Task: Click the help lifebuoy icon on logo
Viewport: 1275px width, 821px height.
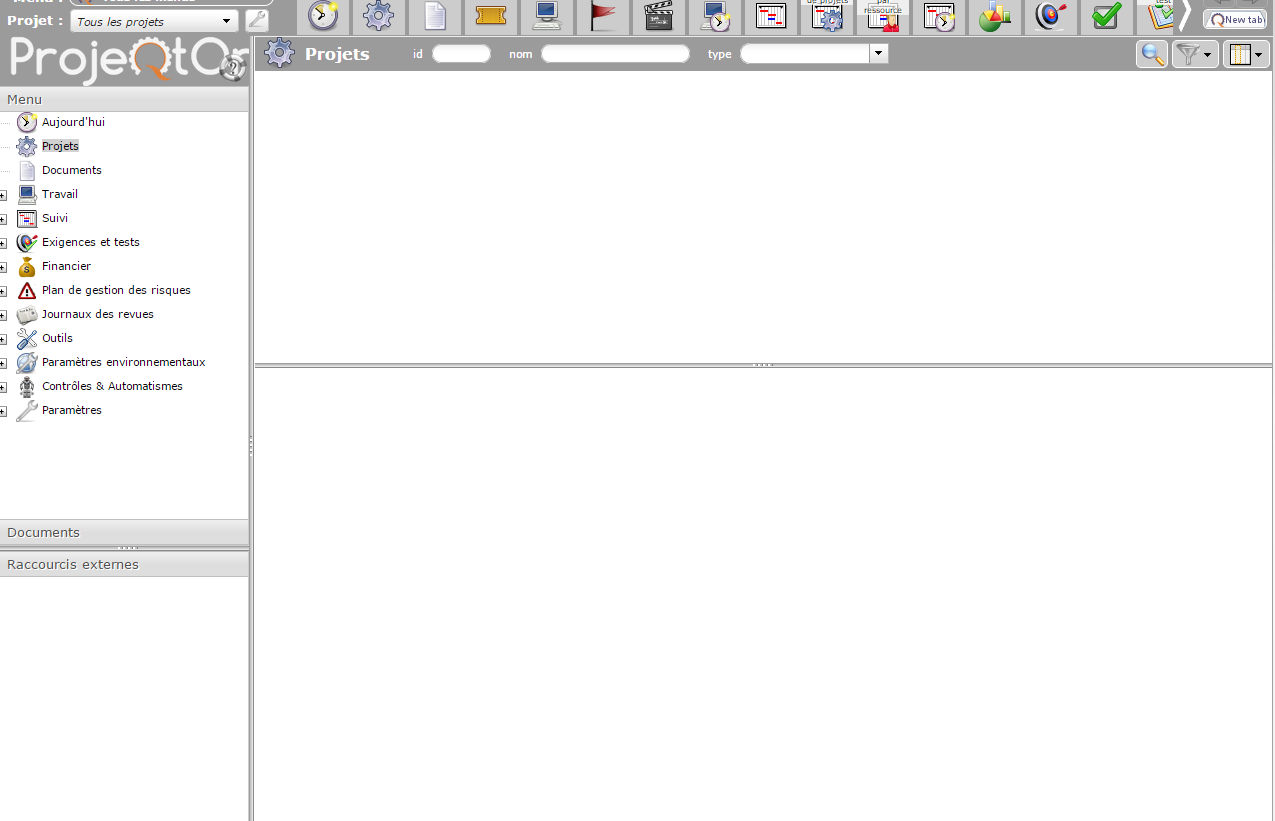Action: coord(232,68)
